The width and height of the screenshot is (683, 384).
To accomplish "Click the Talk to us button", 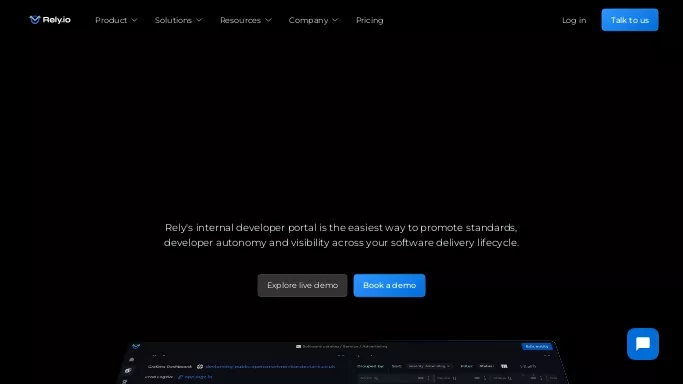I will 629,20.
